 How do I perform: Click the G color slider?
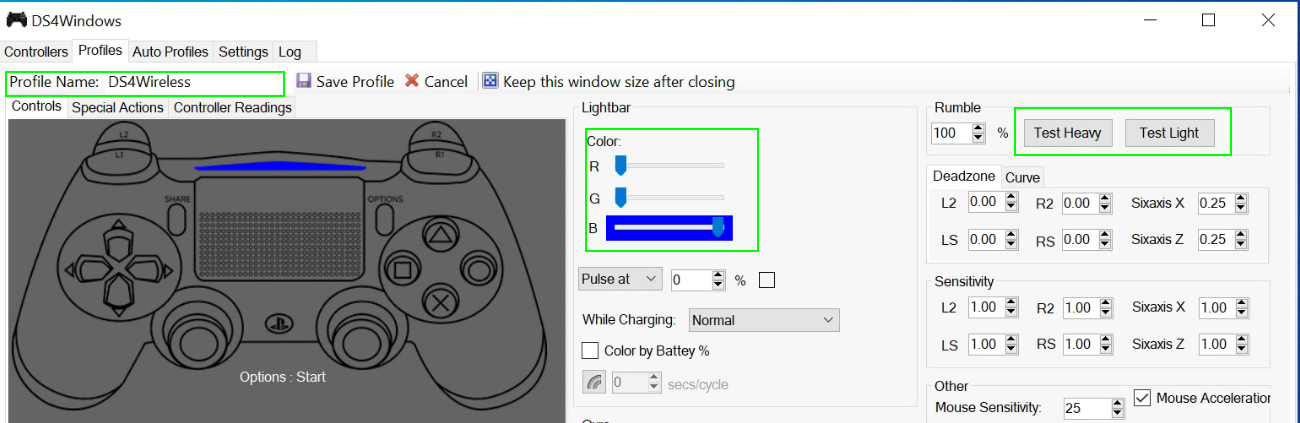coord(668,196)
